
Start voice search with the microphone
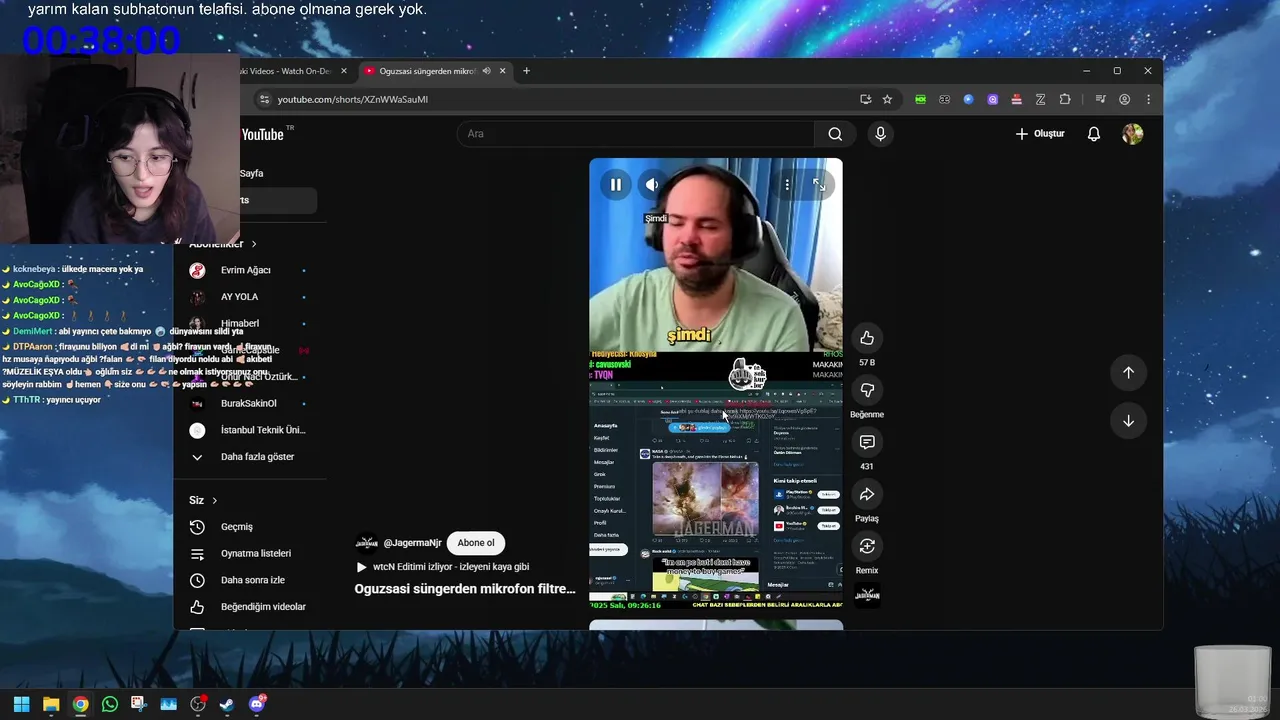point(880,134)
